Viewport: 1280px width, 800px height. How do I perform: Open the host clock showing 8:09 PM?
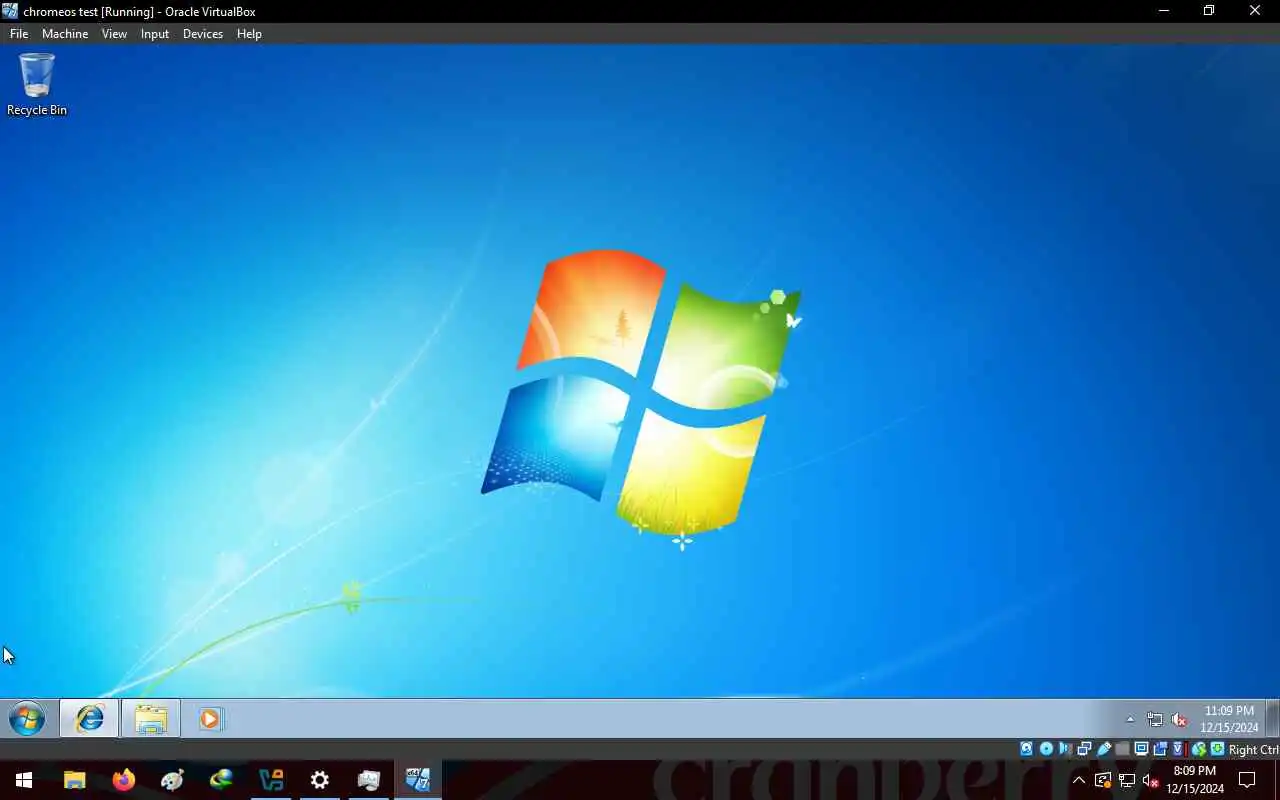[1195, 780]
